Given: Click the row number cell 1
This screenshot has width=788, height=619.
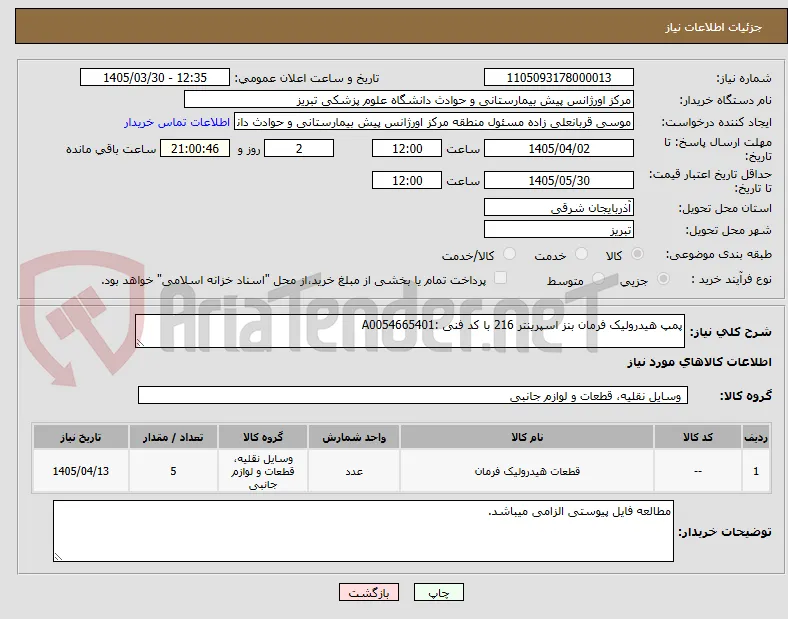Looking at the screenshot, I should [756, 471].
